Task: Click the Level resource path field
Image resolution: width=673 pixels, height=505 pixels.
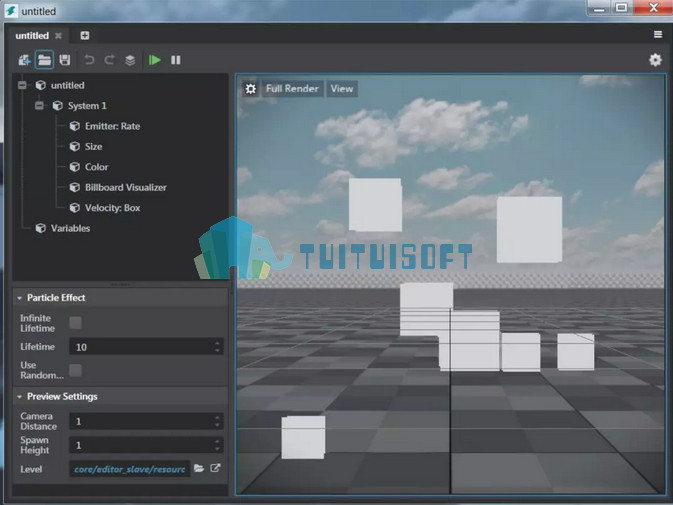Action: (130, 469)
